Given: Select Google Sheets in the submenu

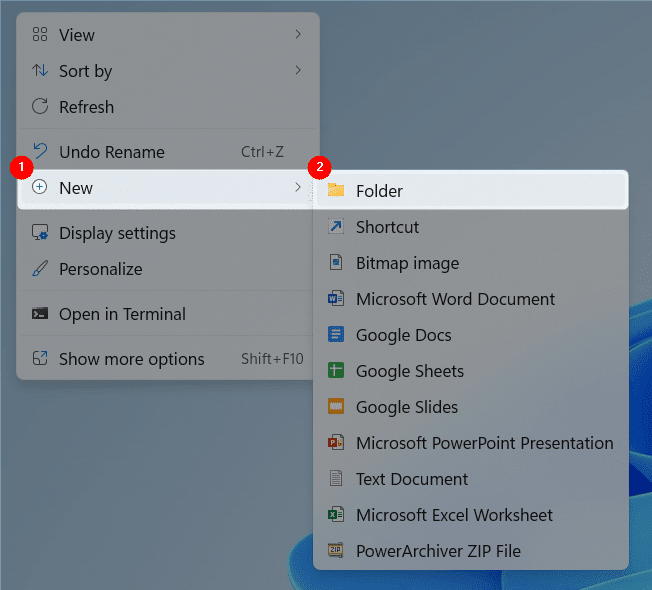Looking at the screenshot, I should (472, 371).
